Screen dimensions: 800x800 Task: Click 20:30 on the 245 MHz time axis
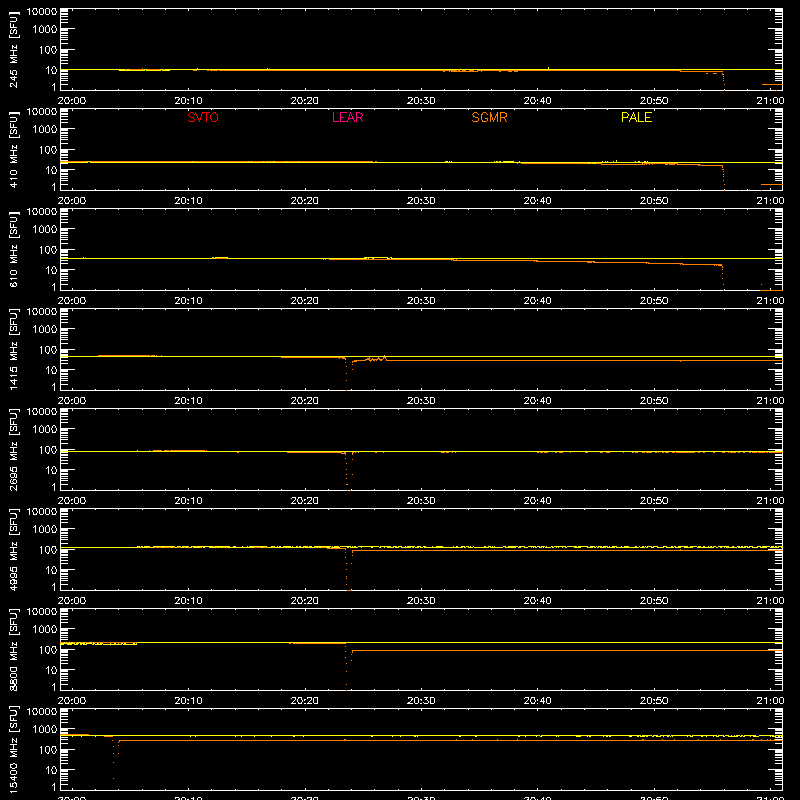421,101
